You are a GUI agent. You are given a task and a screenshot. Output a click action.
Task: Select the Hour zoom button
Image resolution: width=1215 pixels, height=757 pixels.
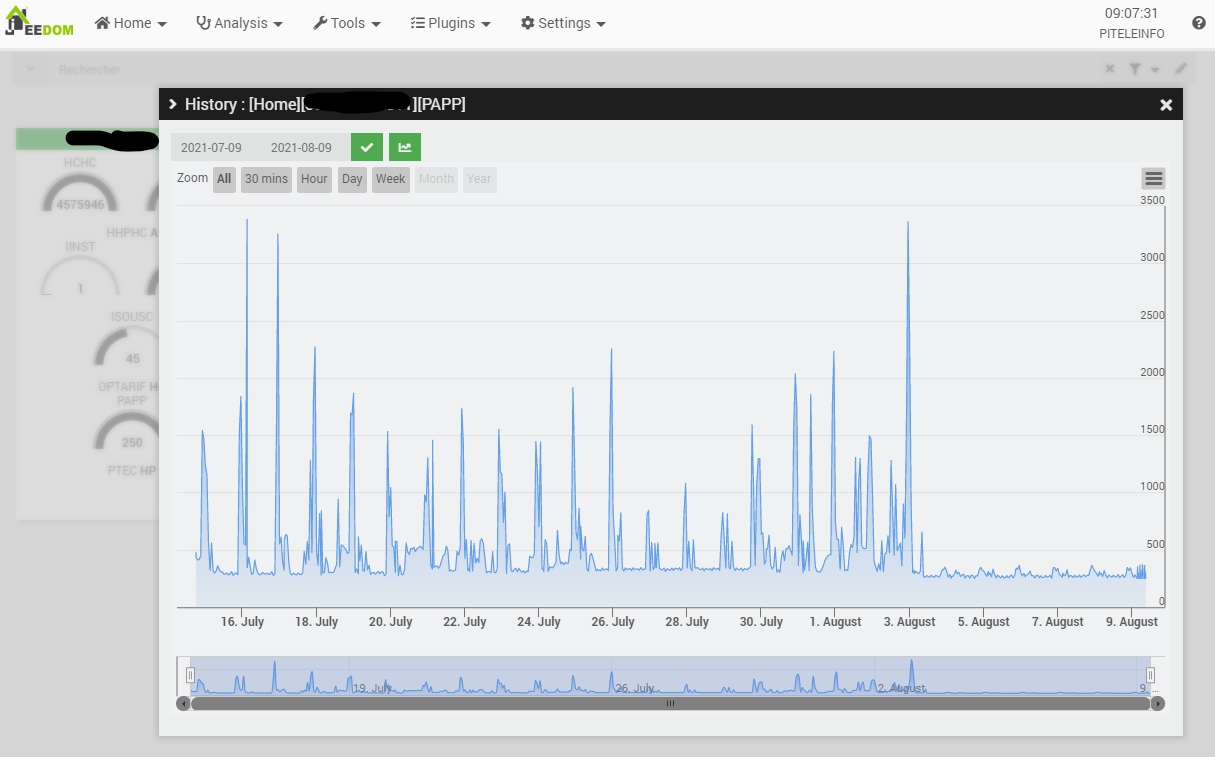pos(314,179)
